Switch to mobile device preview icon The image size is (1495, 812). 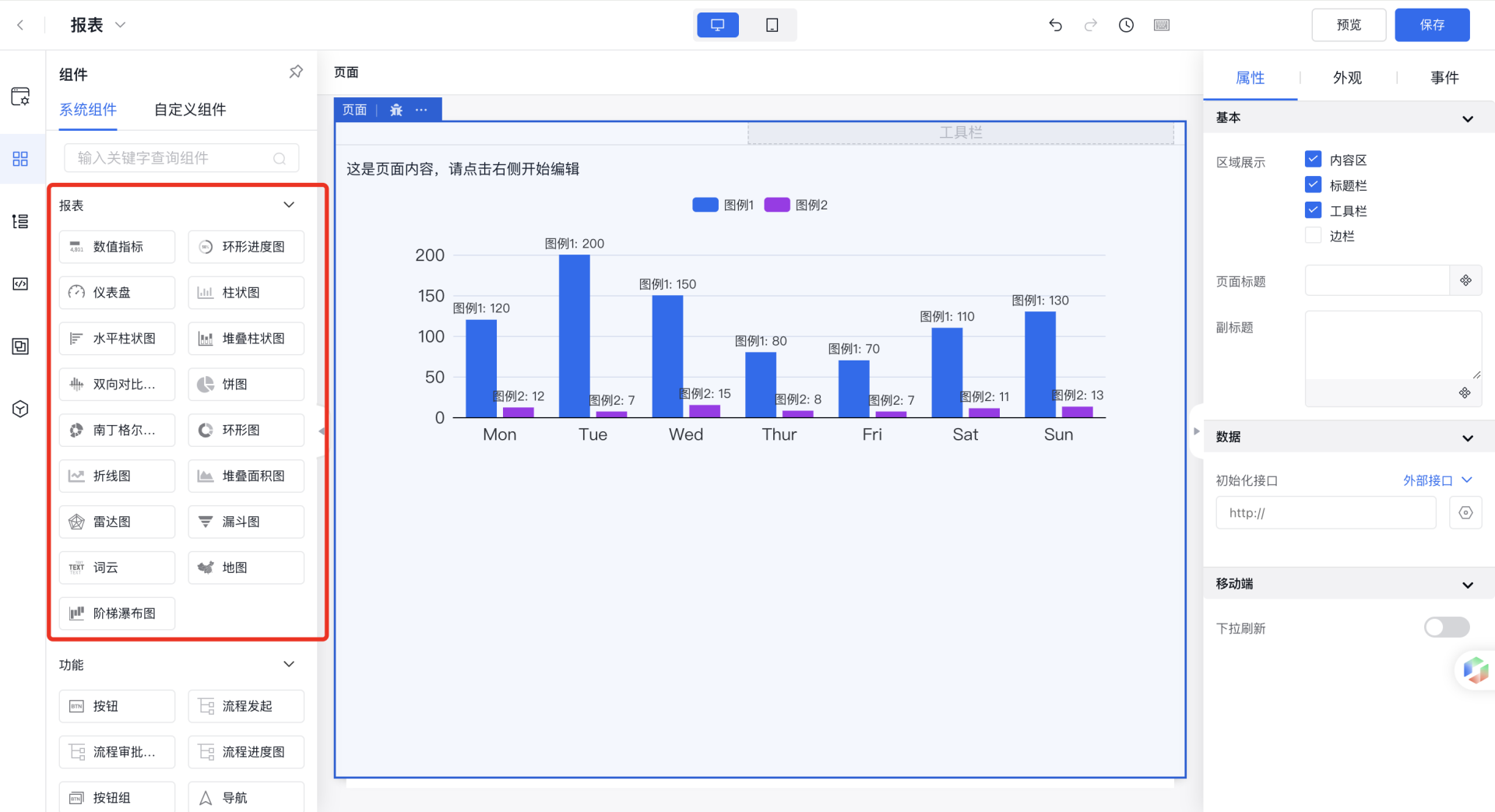click(772, 25)
